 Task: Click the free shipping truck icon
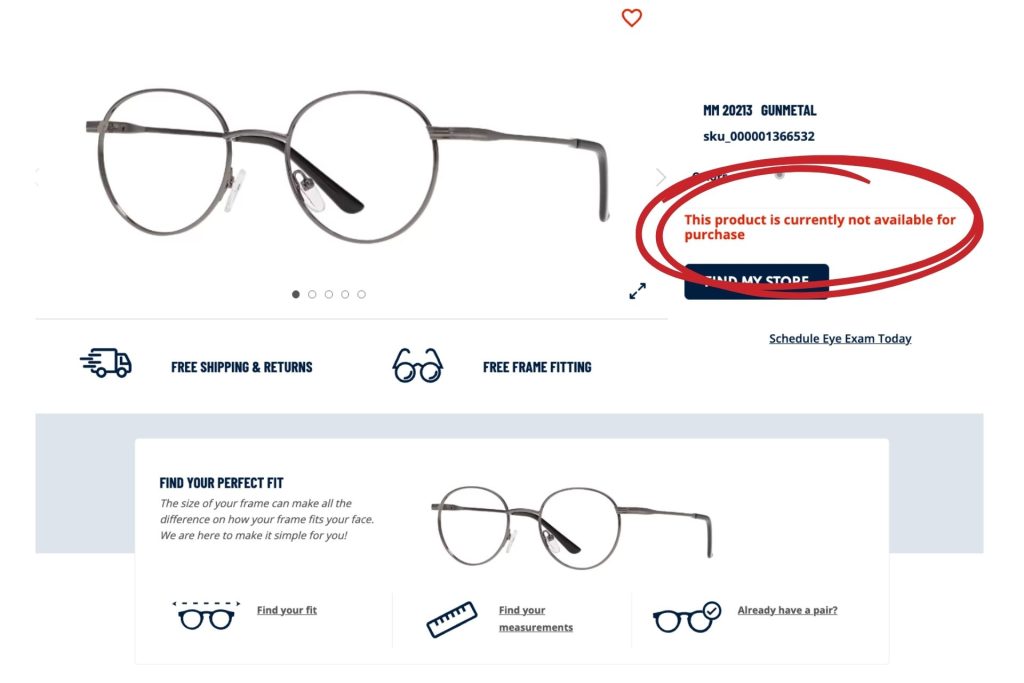tap(106, 362)
